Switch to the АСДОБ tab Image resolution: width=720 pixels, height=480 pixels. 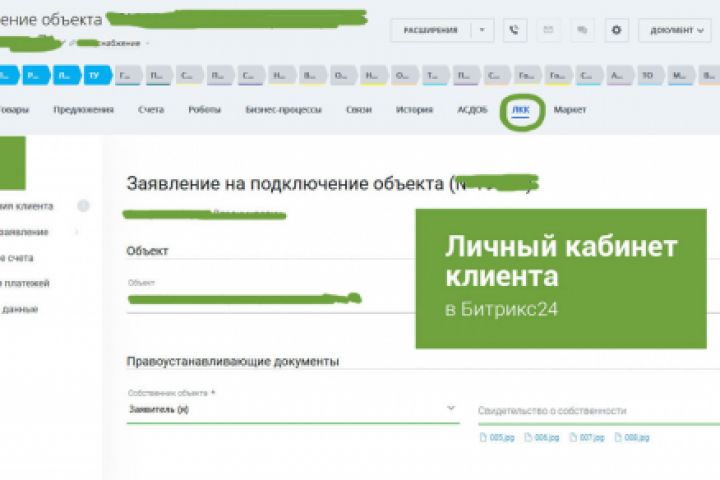click(472, 110)
